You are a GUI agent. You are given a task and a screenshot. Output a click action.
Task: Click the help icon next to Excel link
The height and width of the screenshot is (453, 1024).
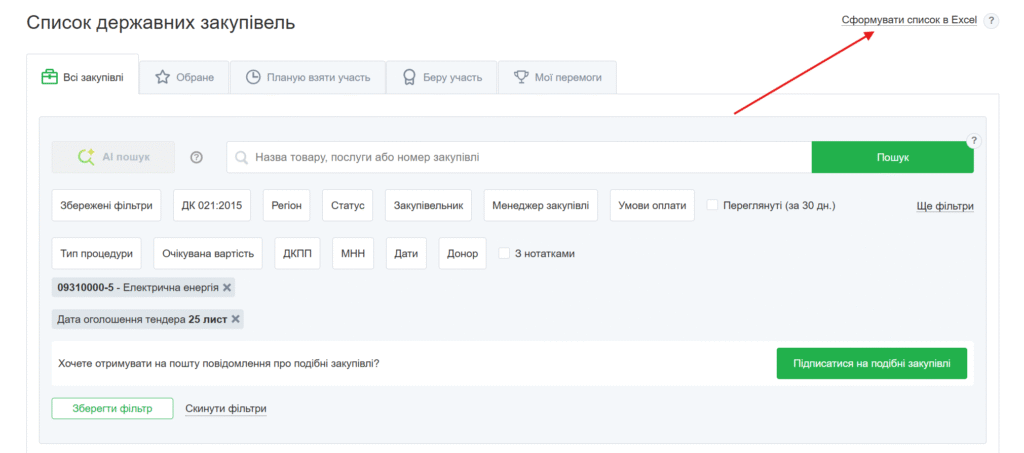point(991,20)
